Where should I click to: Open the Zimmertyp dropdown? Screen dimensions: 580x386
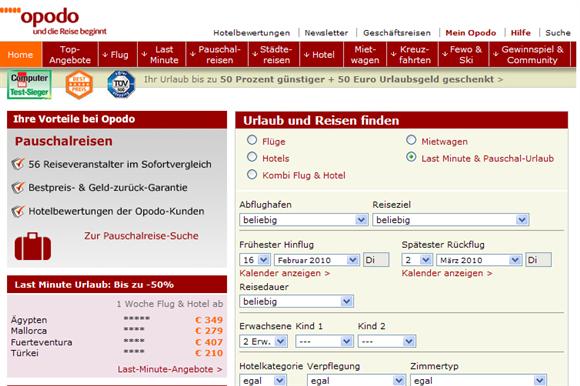(x=478, y=380)
